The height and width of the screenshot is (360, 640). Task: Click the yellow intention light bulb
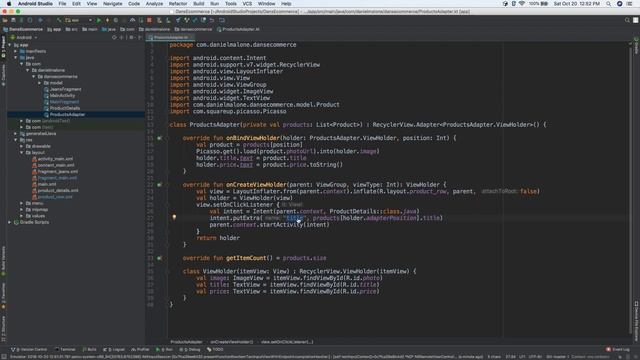(174, 218)
